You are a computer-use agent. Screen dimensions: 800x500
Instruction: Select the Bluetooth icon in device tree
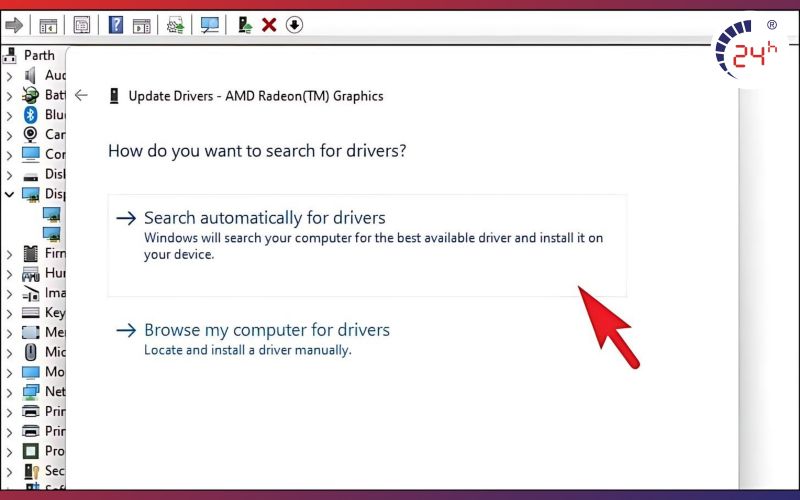tap(30, 115)
